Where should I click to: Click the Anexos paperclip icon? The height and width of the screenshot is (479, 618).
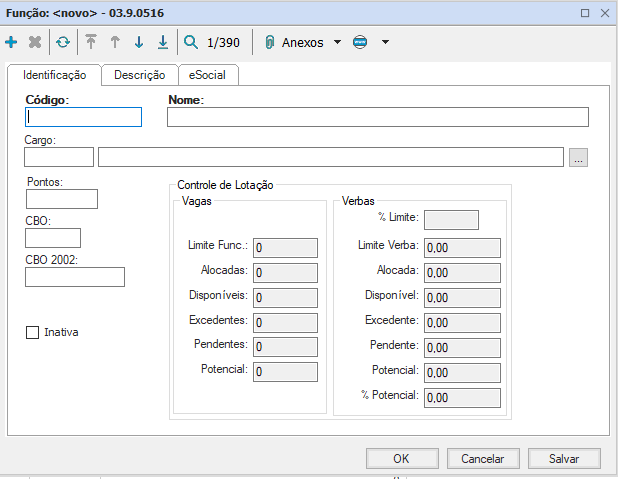coord(269,43)
